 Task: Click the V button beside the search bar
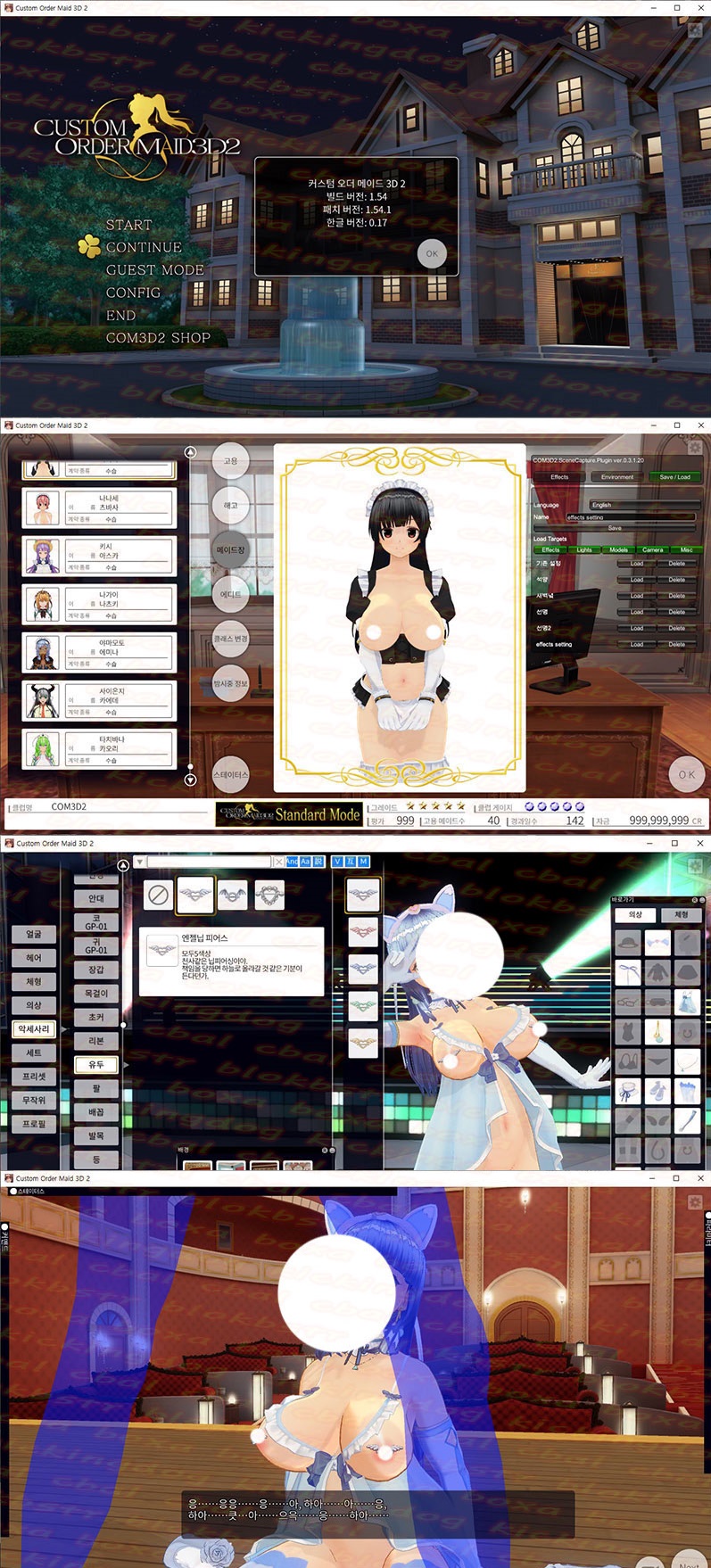(337, 862)
